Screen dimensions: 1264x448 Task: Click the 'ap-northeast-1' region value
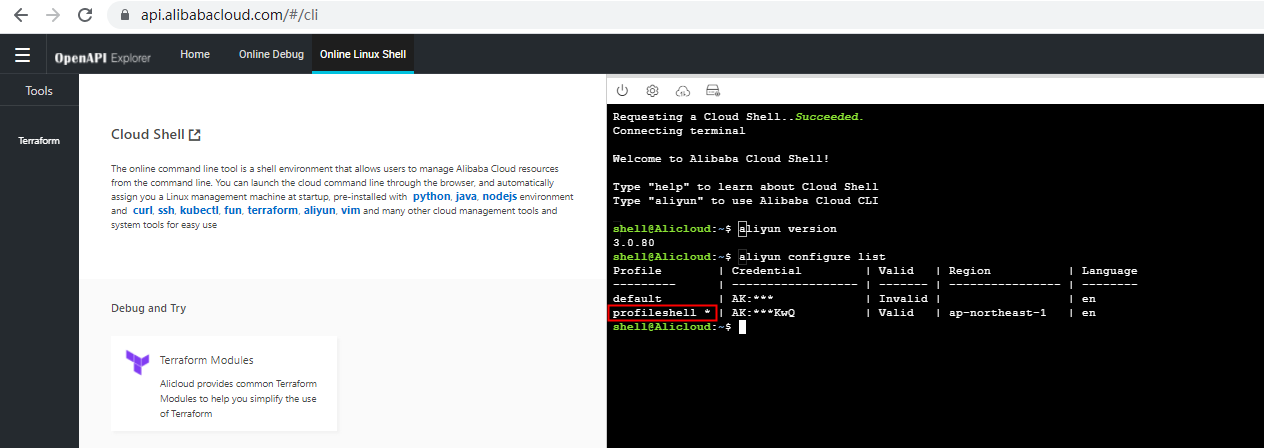(x=998, y=313)
